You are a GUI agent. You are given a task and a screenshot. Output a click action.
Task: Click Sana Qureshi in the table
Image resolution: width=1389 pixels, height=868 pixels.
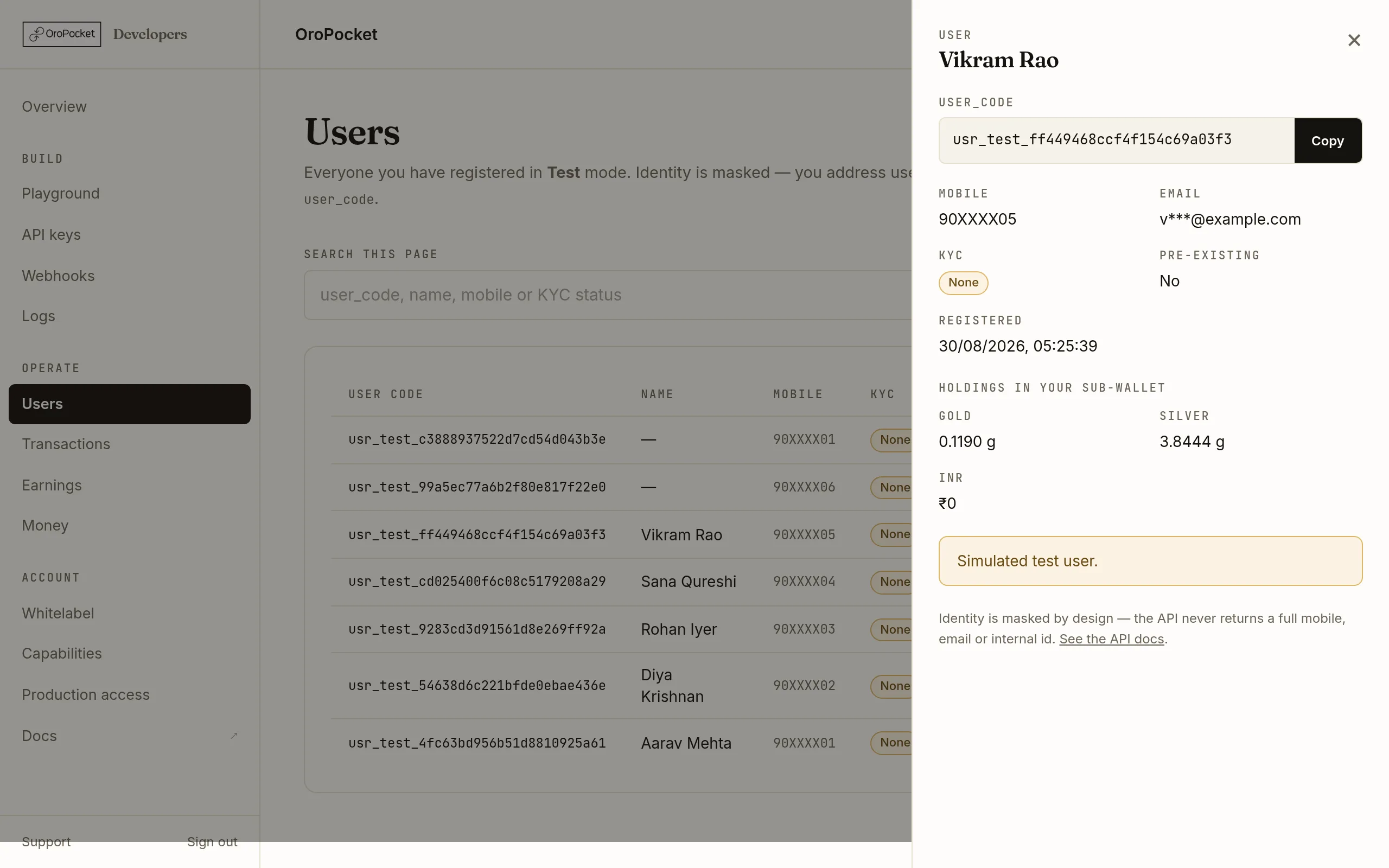point(688,582)
